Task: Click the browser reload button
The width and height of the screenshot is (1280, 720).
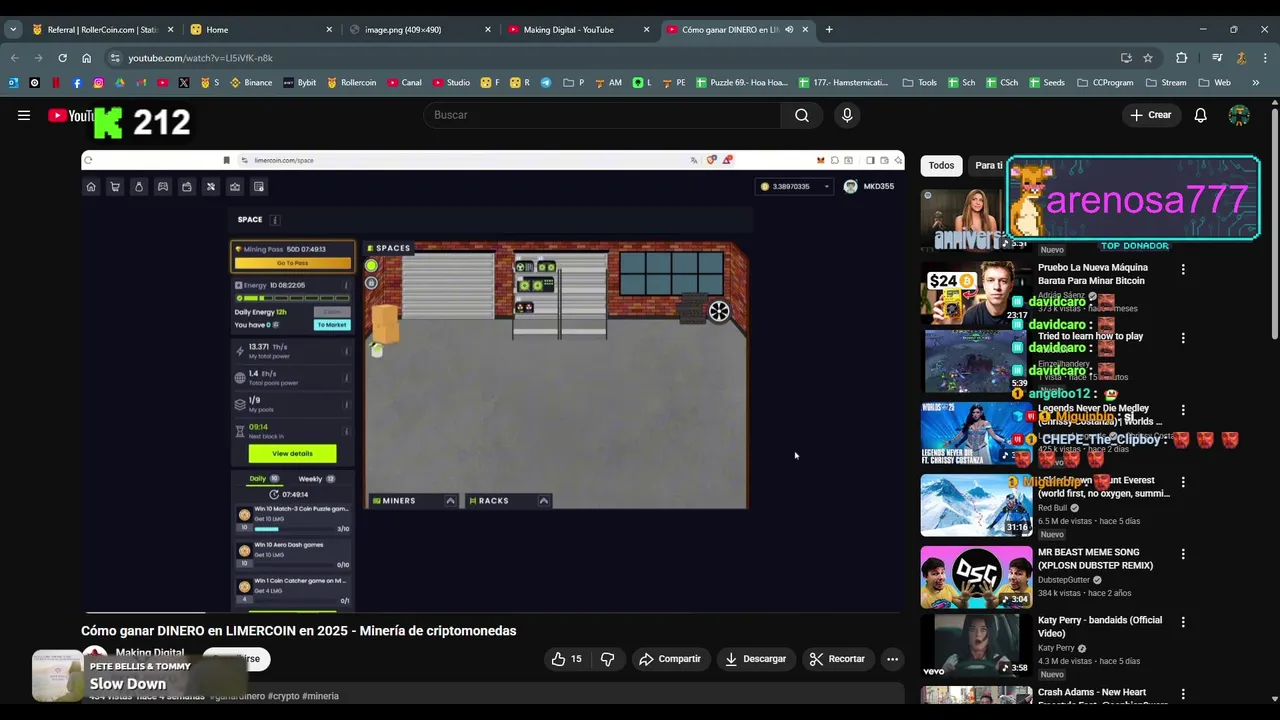Action: coord(62,58)
